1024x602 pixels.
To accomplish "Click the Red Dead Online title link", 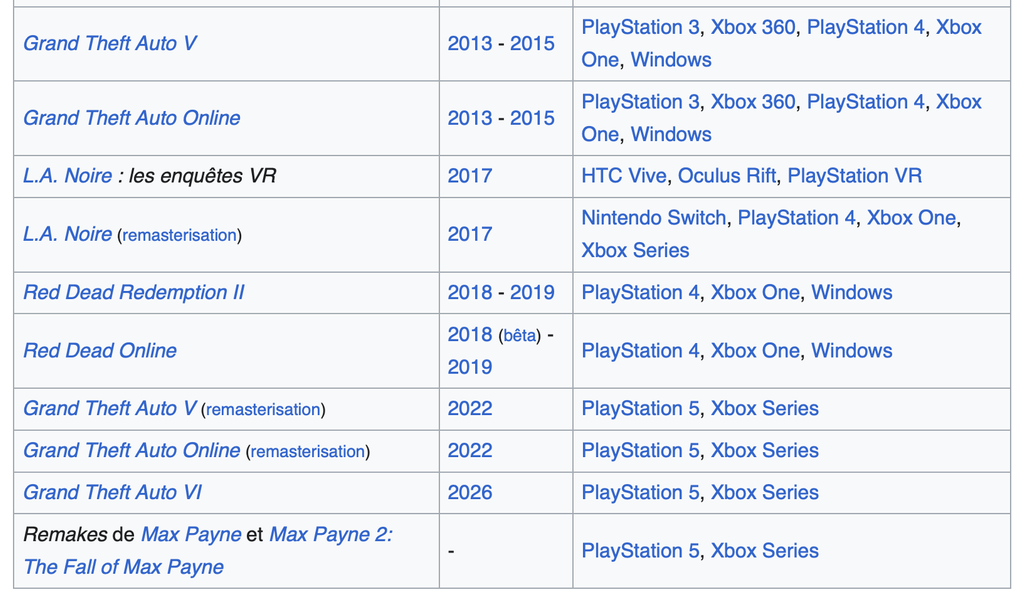I will pyautogui.click(x=100, y=351).
